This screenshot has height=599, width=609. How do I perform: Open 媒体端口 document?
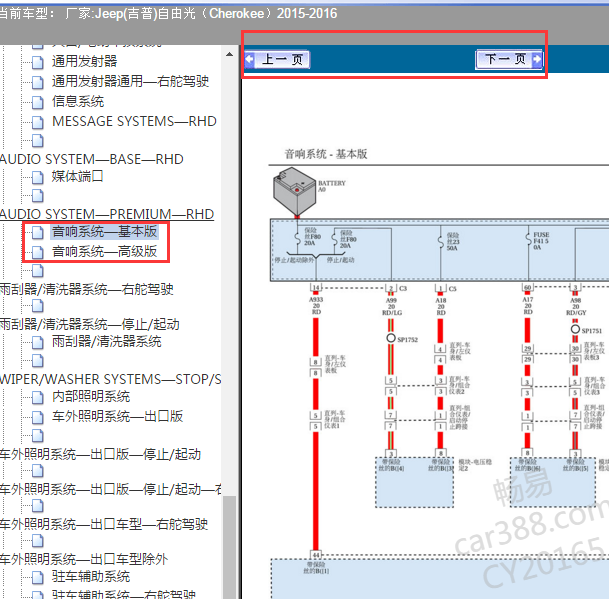click(x=78, y=176)
